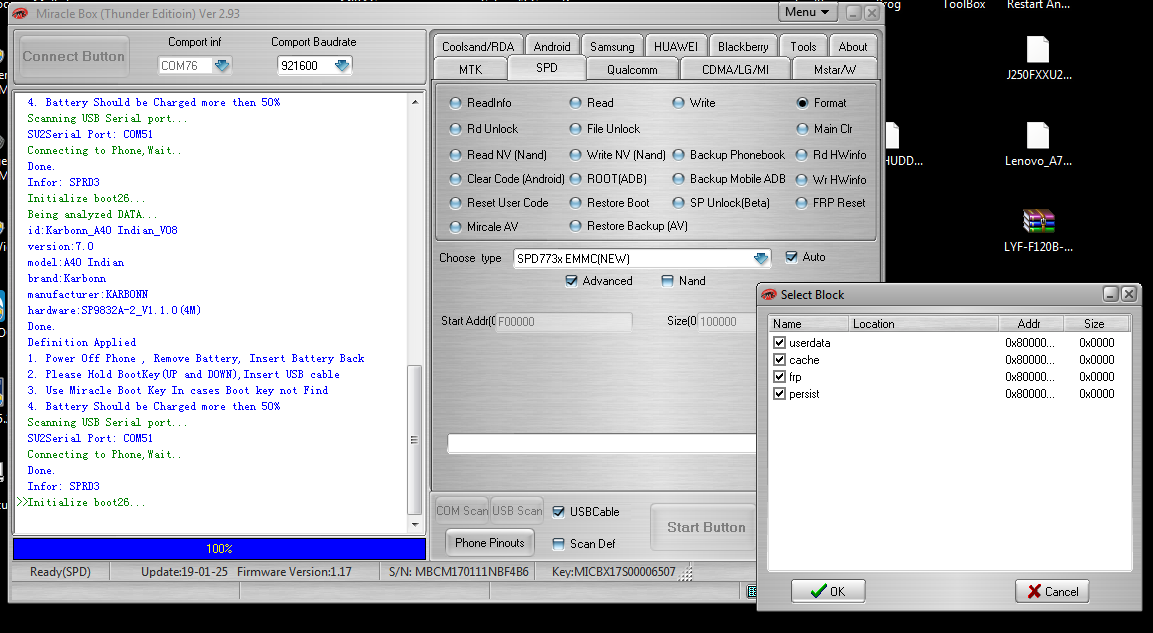Viewport: 1153px width, 633px height.
Task: Switch to the Tools tab
Action: pos(804,46)
